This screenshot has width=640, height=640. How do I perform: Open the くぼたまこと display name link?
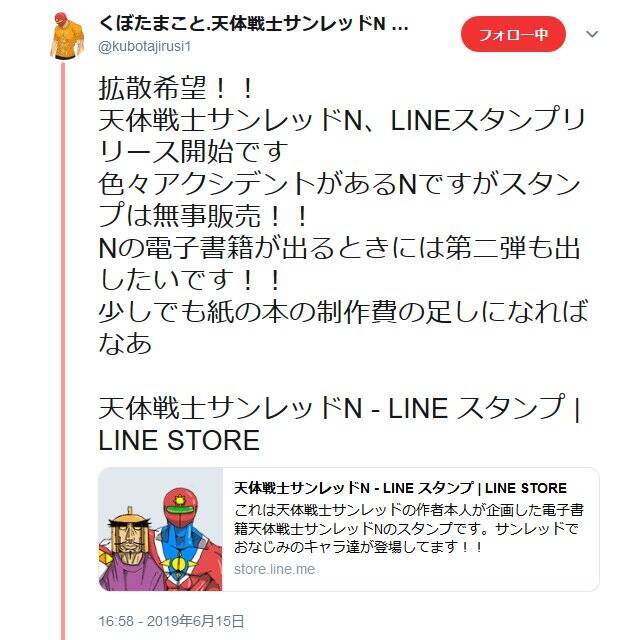pyautogui.click(x=253, y=24)
